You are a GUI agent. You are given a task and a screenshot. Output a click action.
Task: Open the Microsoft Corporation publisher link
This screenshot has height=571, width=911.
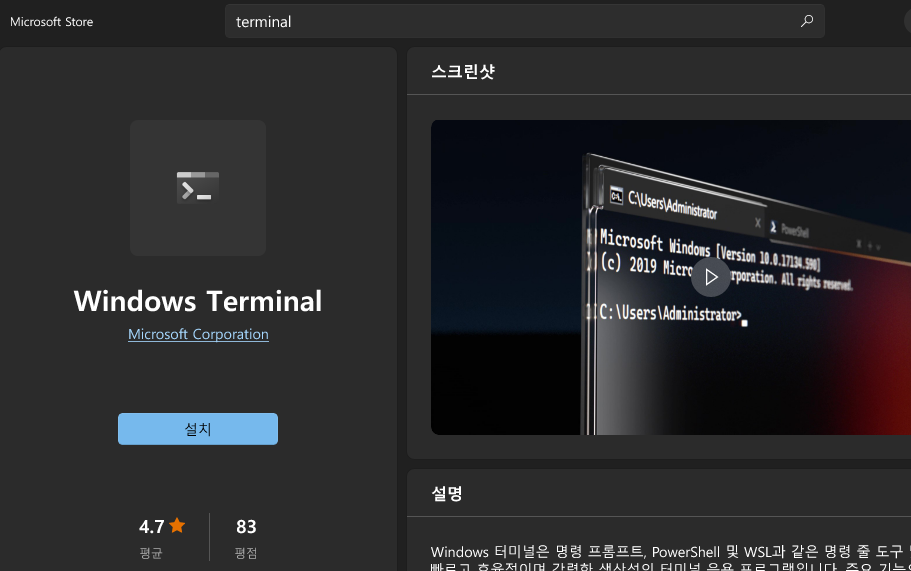(198, 334)
